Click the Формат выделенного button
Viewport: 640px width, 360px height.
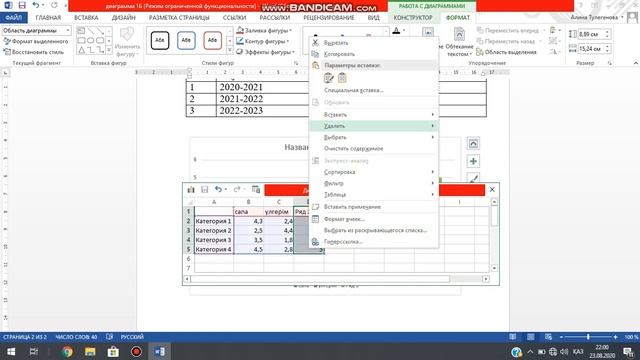pos(36,41)
